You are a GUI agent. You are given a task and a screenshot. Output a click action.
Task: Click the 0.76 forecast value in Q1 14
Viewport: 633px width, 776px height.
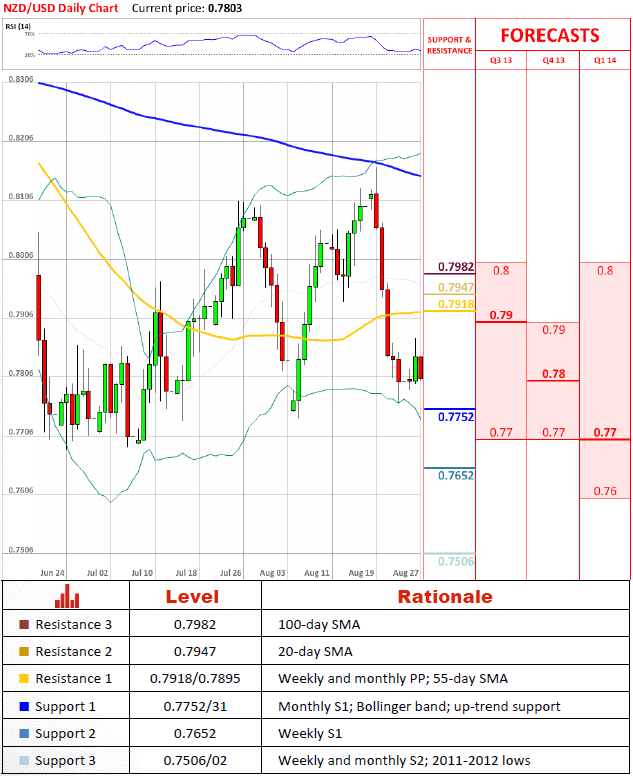coord(605,491)
